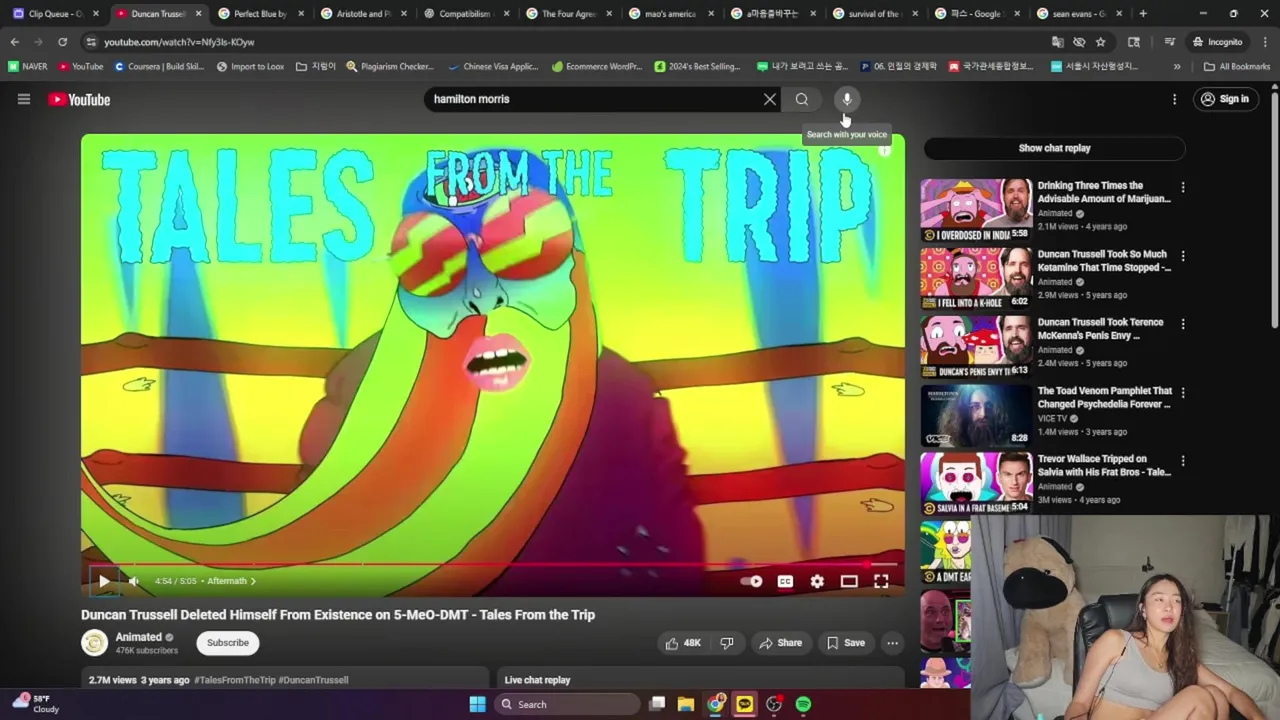Start voice search with microphone icon
The height and width of the screenshot is (720, 1280).
pyautogui.click(x=847, y=99)
